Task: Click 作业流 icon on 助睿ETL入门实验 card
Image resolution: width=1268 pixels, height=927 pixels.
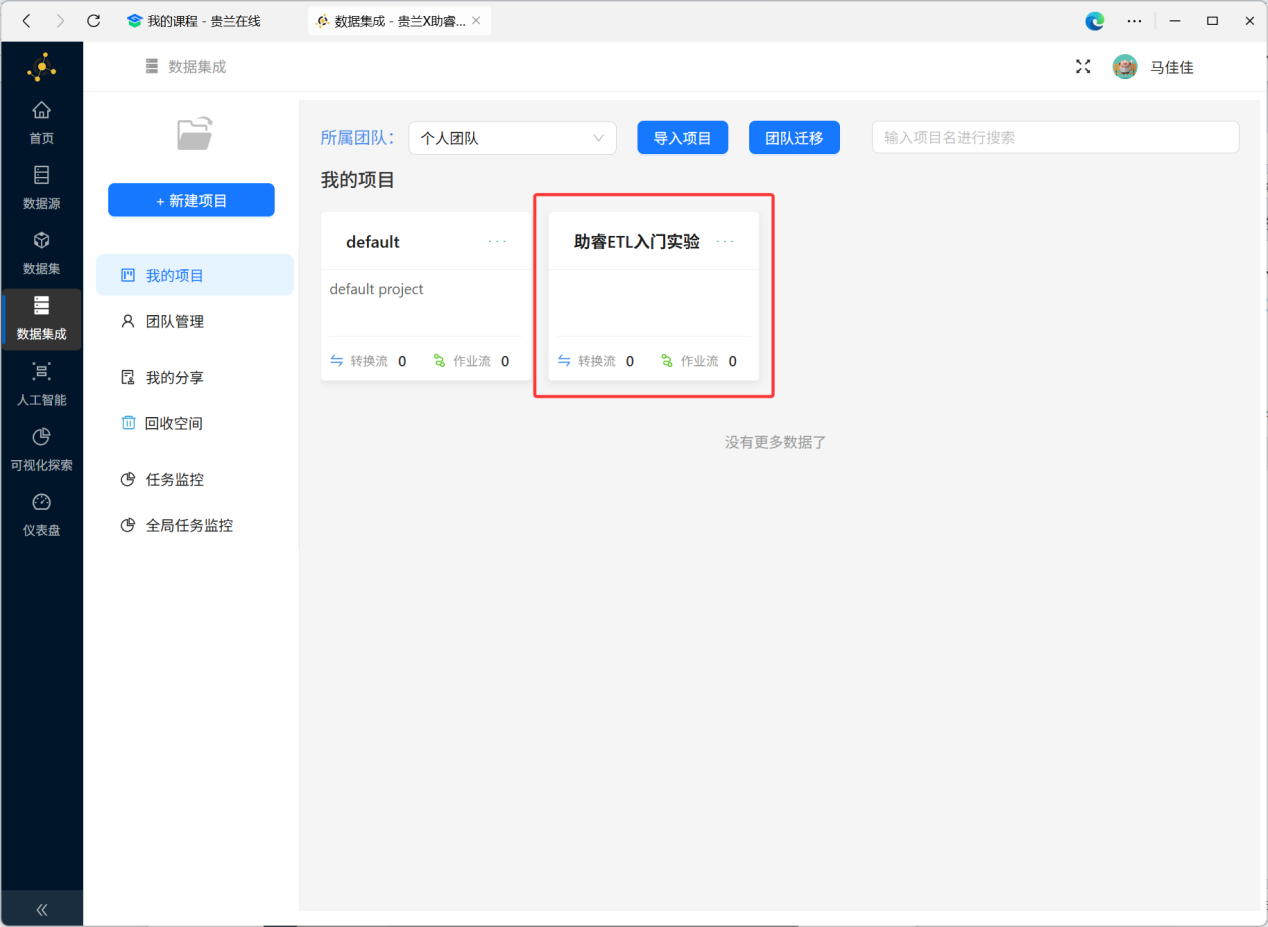Action: (668, 361)
